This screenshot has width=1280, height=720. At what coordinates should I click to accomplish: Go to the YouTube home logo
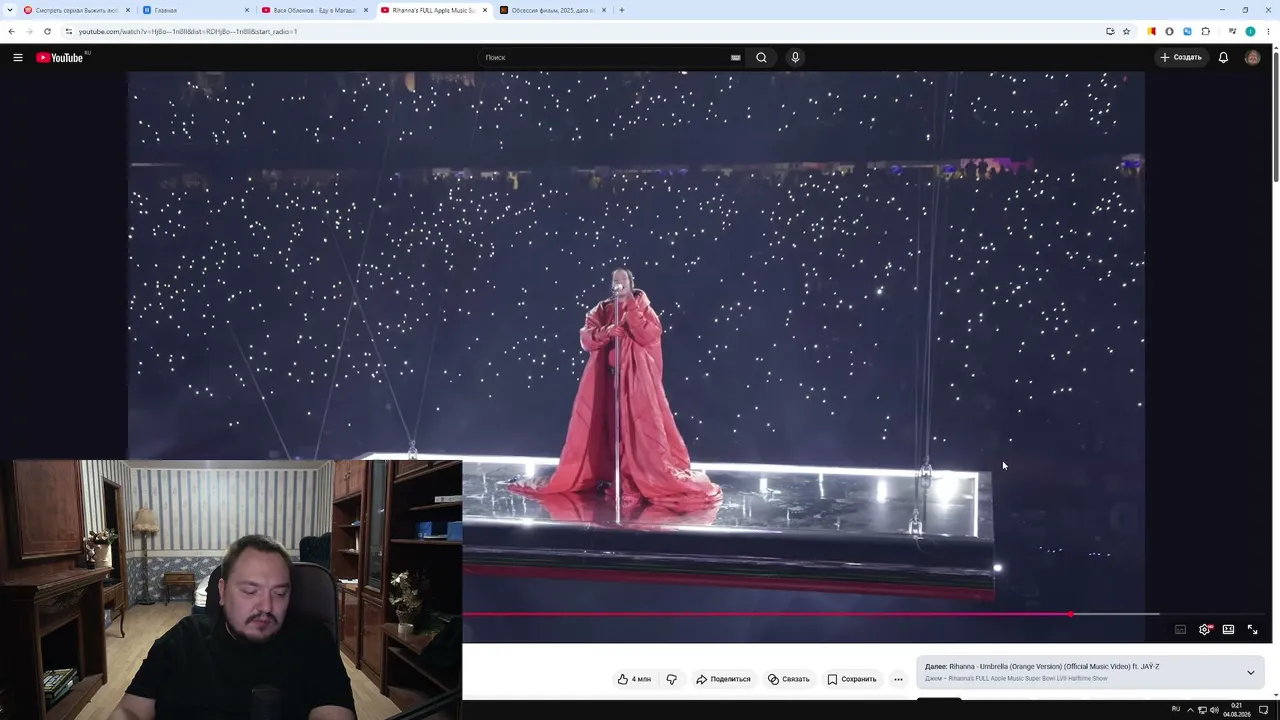click(61, 58)
